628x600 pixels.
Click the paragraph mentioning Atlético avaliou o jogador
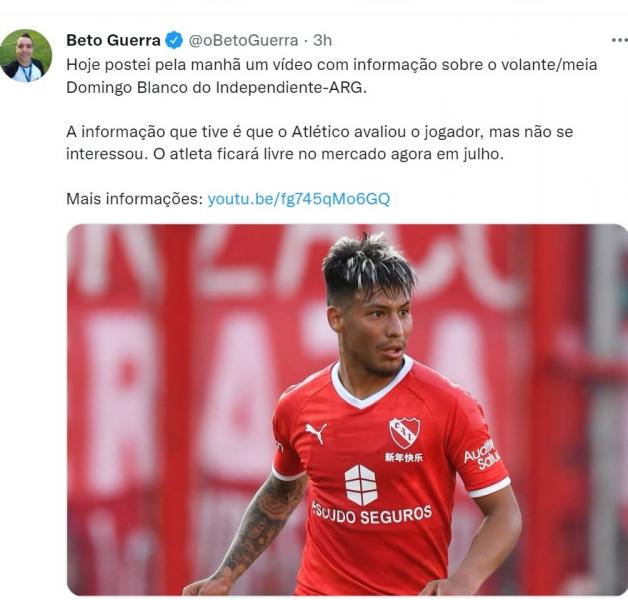319,143
